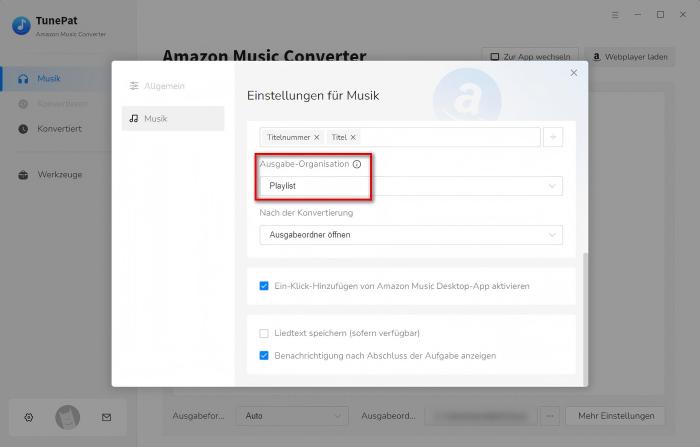The width and height of the screenshot is (700, 447).
Task: Click the settings gear icon in the sidebar
Action: click(29, 417)
